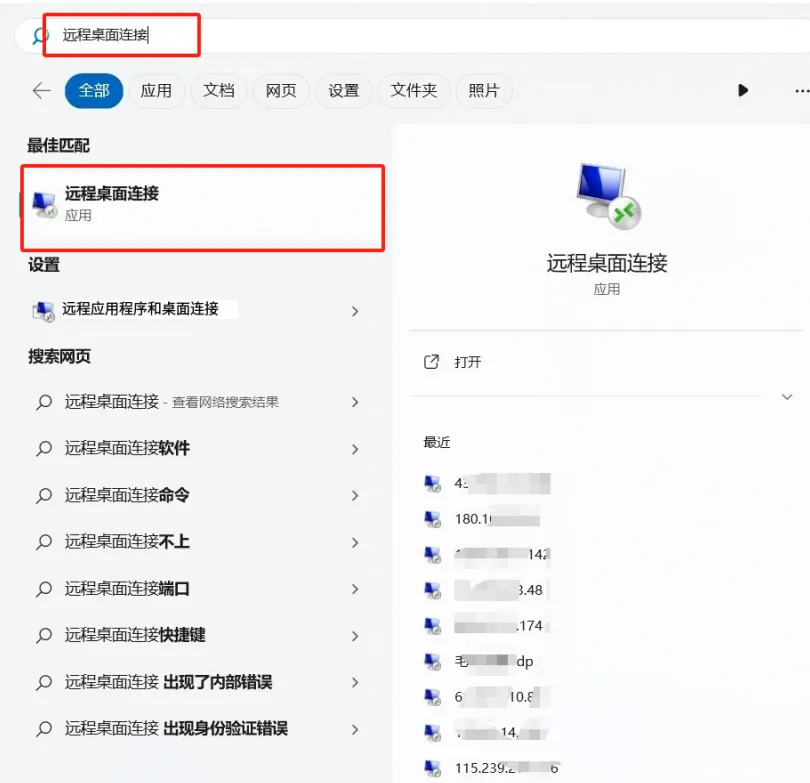Open web result 远程桌面连接 - 查看网络搜索结果
This screenshot has width=810, height=783.
pyautogui.click(x=196, y=402)
